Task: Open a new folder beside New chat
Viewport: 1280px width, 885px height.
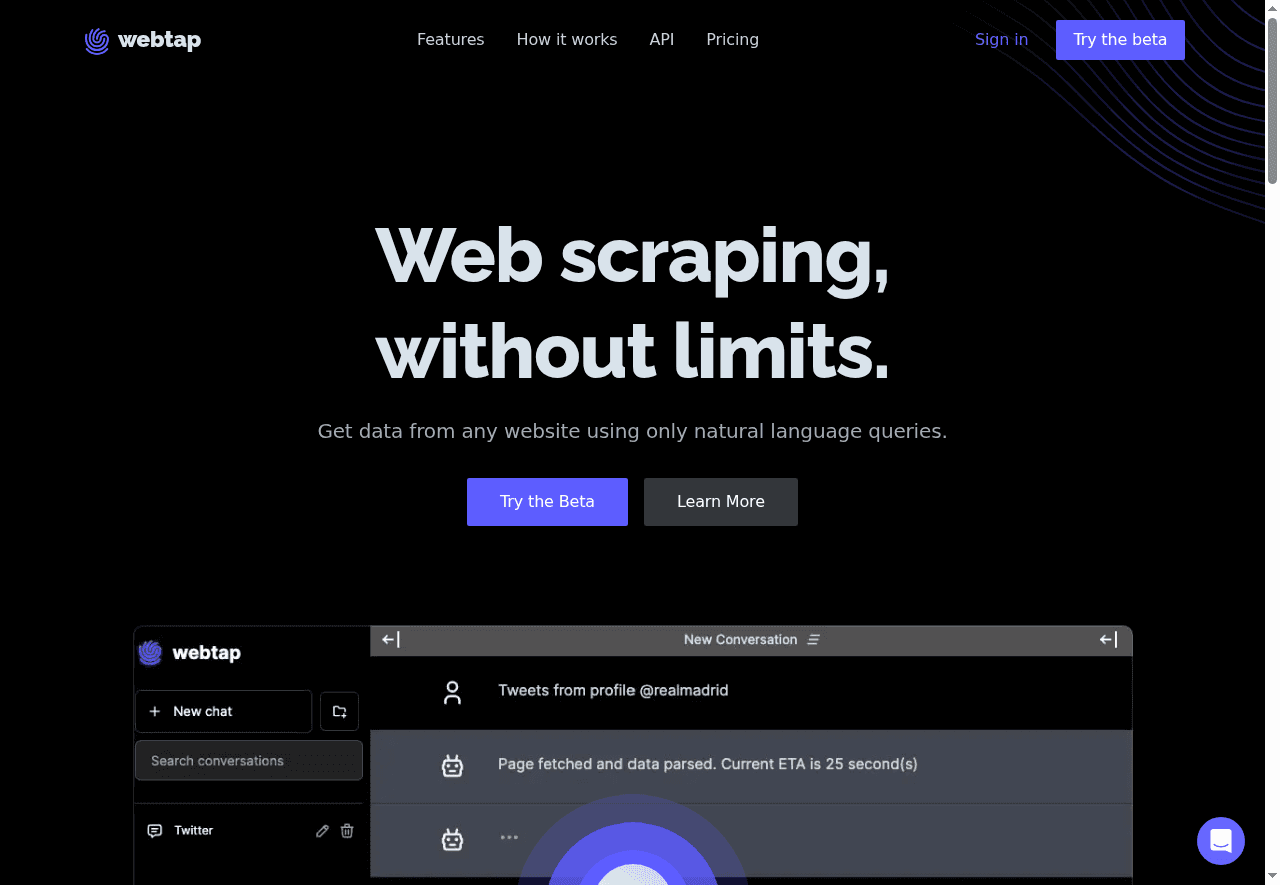Action: point(339,711)
